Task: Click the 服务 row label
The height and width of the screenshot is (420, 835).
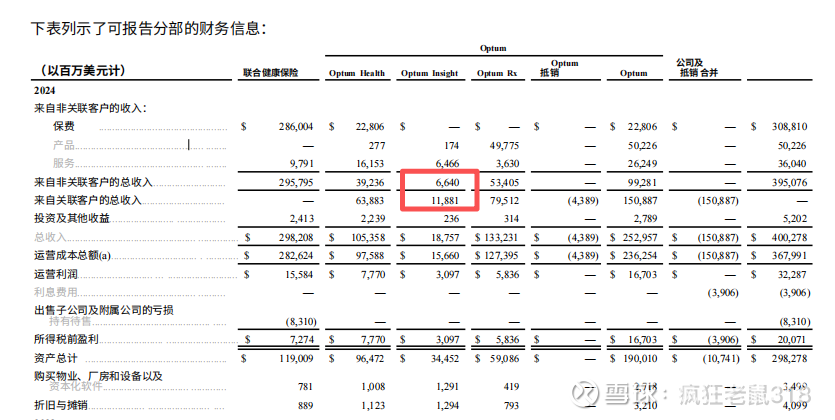Action: [64, 163]
